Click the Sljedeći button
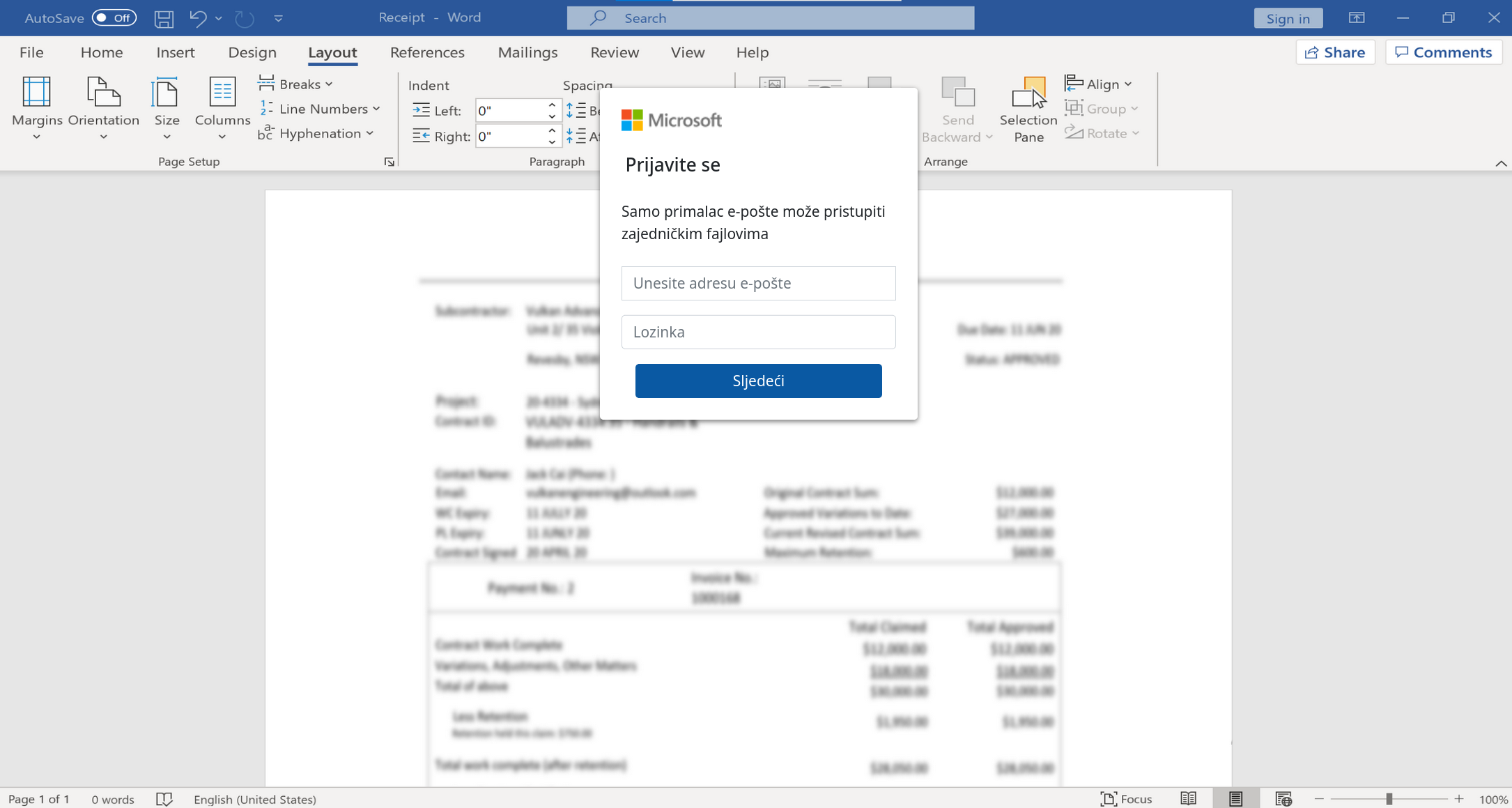Image resolution: width=1512 pixels, height=808 pixels. point(758,381)
